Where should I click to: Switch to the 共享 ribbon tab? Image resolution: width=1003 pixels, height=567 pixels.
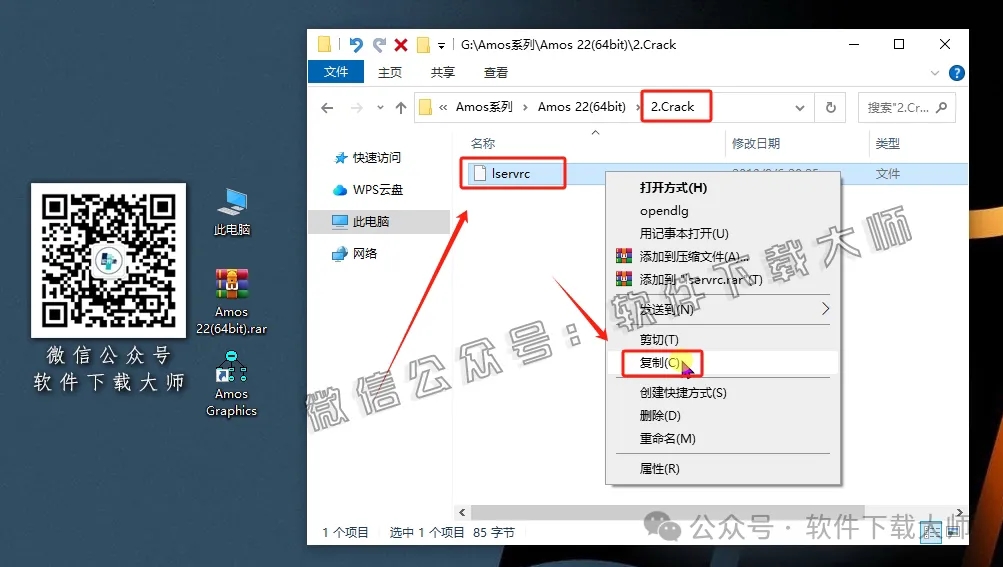point(443,72)
